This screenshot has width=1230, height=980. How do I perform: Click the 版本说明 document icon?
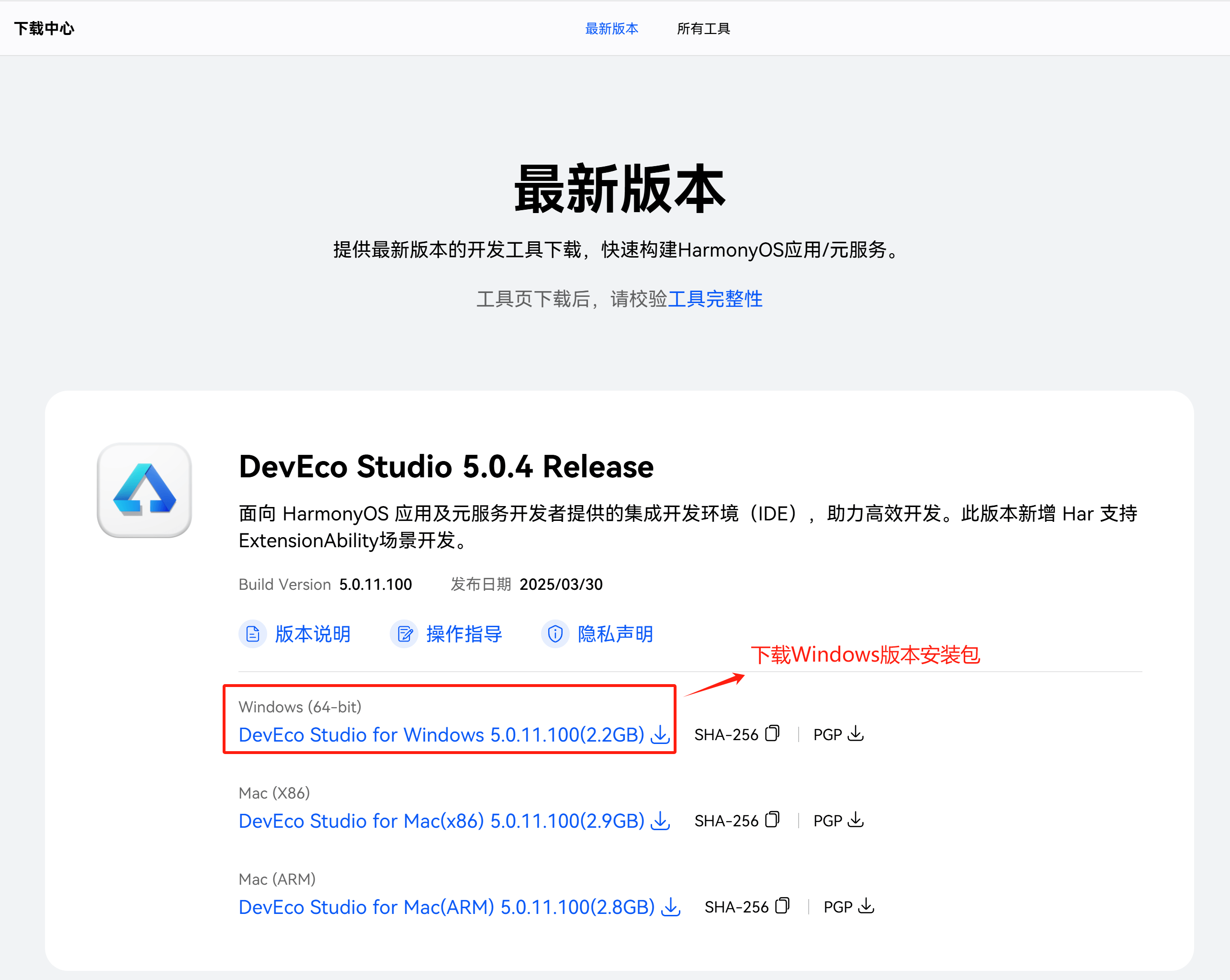click(252, 634)
